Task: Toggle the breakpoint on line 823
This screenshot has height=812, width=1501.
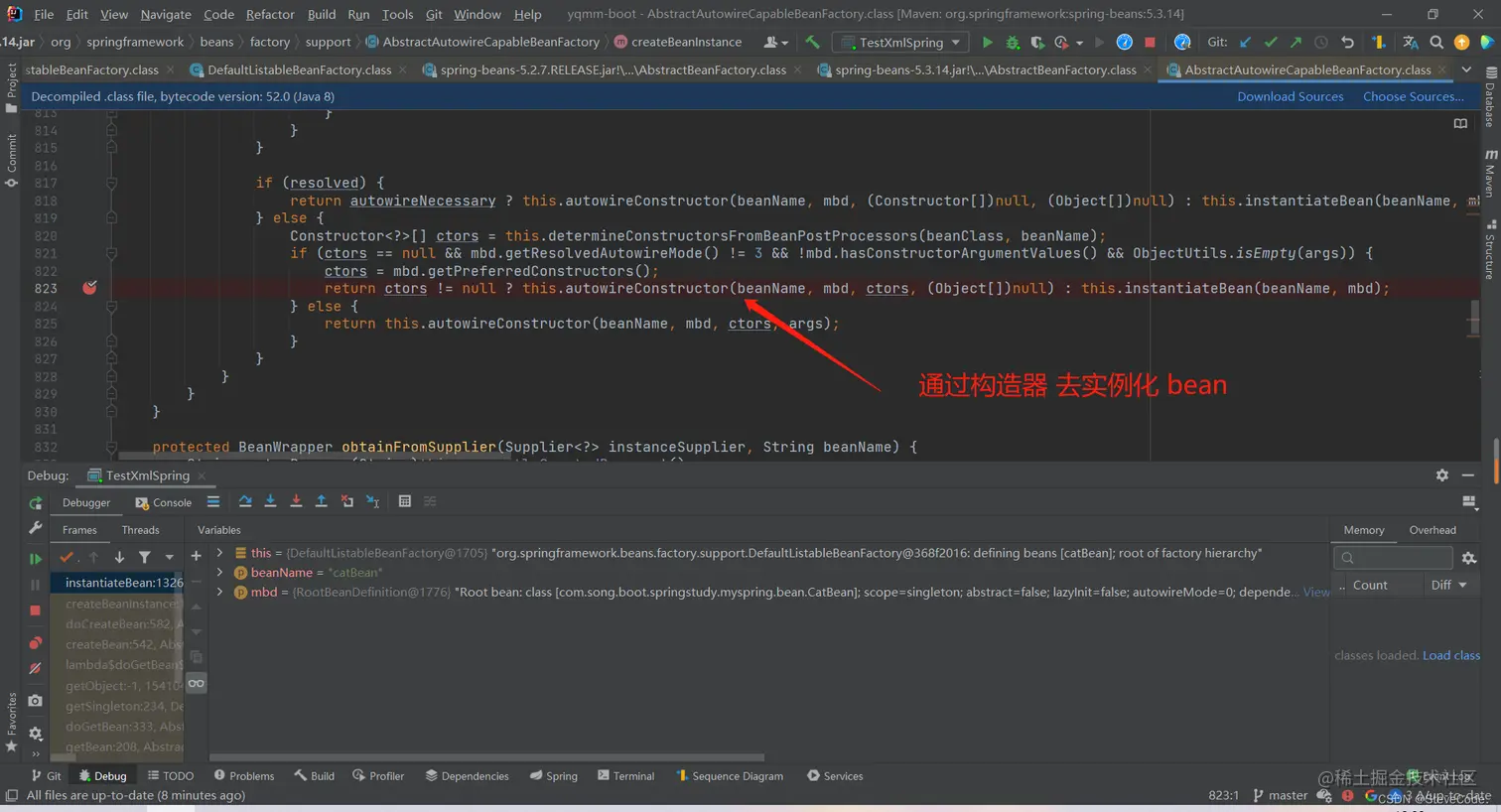Action: [x=89, y=288]
